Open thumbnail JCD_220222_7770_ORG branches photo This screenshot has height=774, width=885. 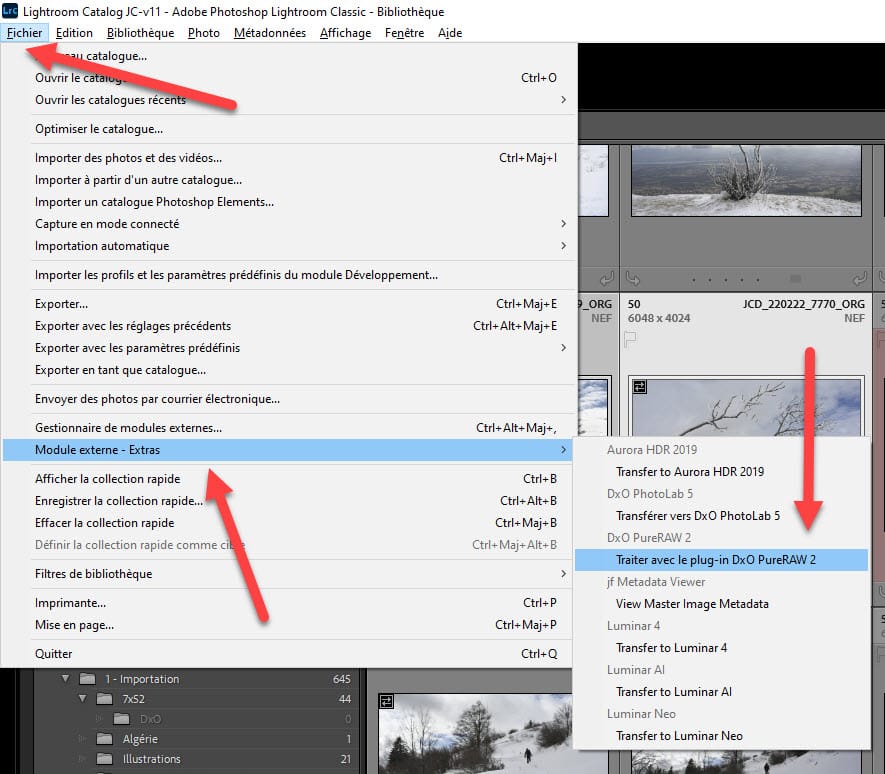point(746,406)
